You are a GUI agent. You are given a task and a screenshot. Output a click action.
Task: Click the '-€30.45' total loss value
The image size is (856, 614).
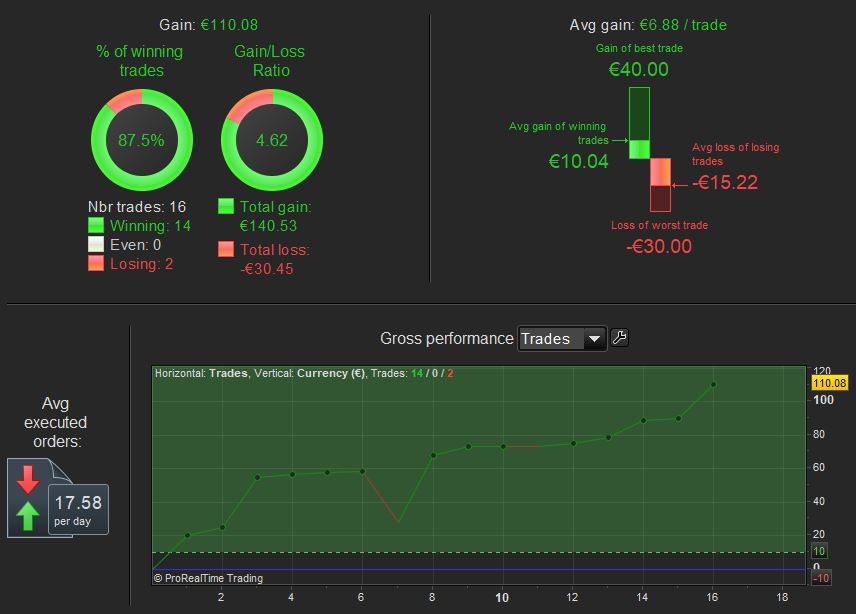tap(266, 269)
